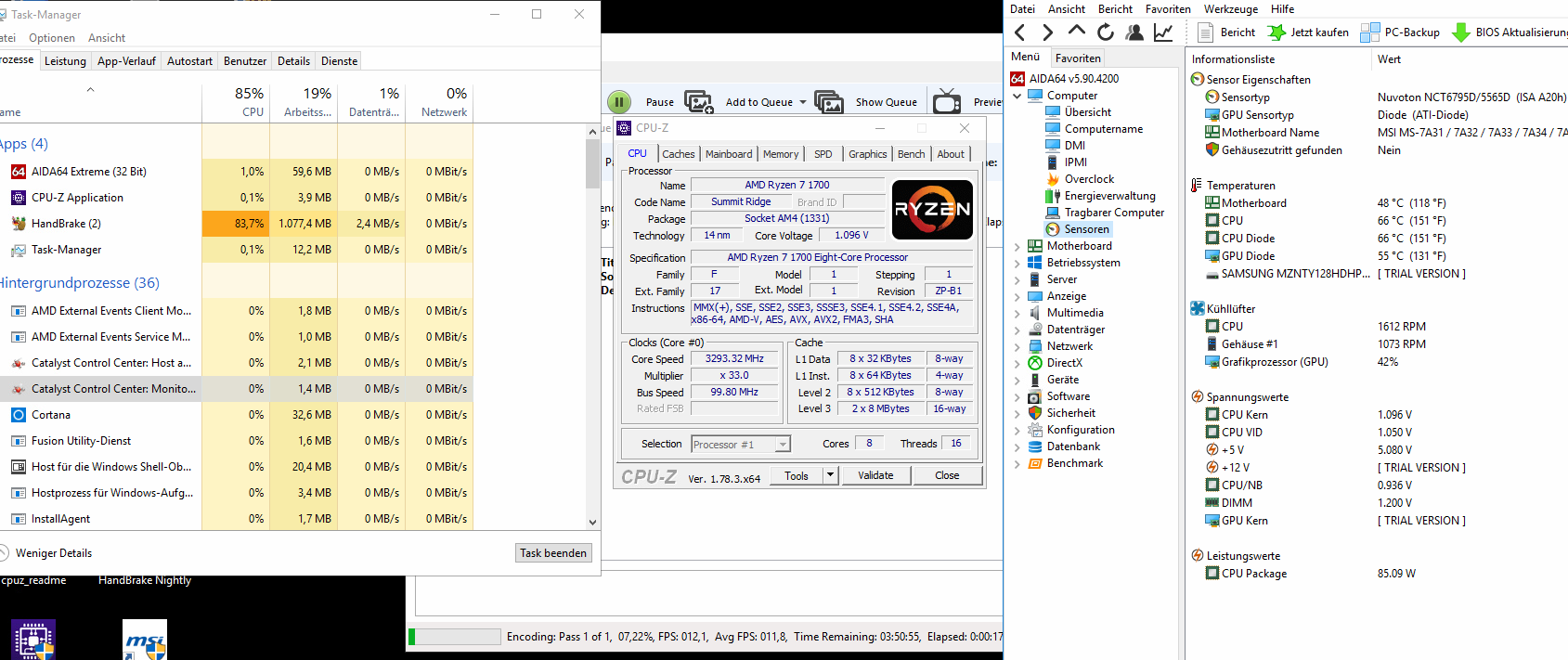Screen dimensions: 1568x660
Task: Click the Tools button in CPU-Z
Action: 797,475
